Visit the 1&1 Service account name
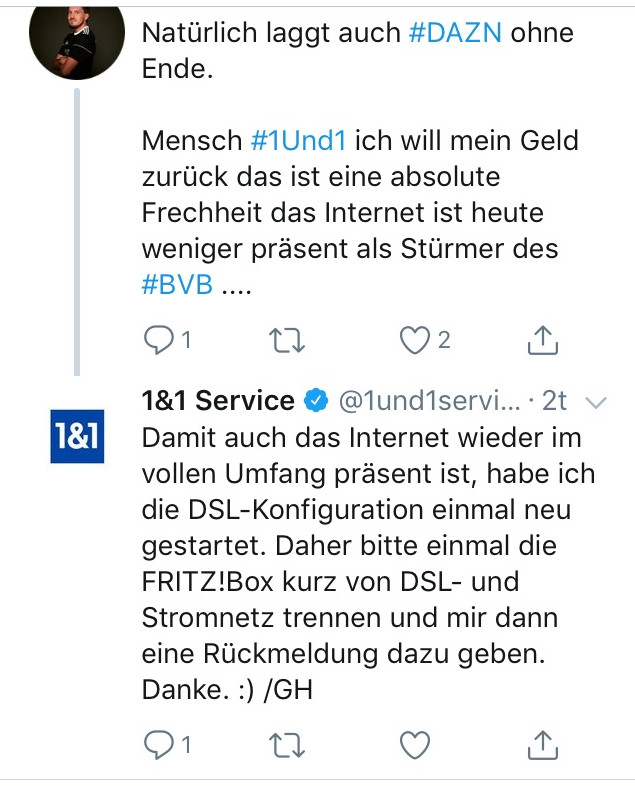This screenshot has height=786, width=635. coord(218,402)
